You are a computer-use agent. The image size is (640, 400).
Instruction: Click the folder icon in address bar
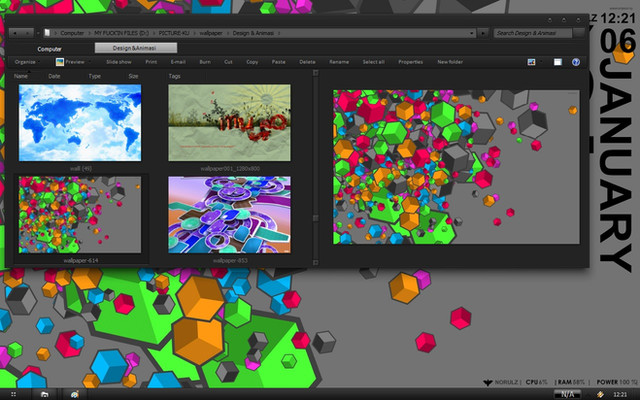pos(47,33)
